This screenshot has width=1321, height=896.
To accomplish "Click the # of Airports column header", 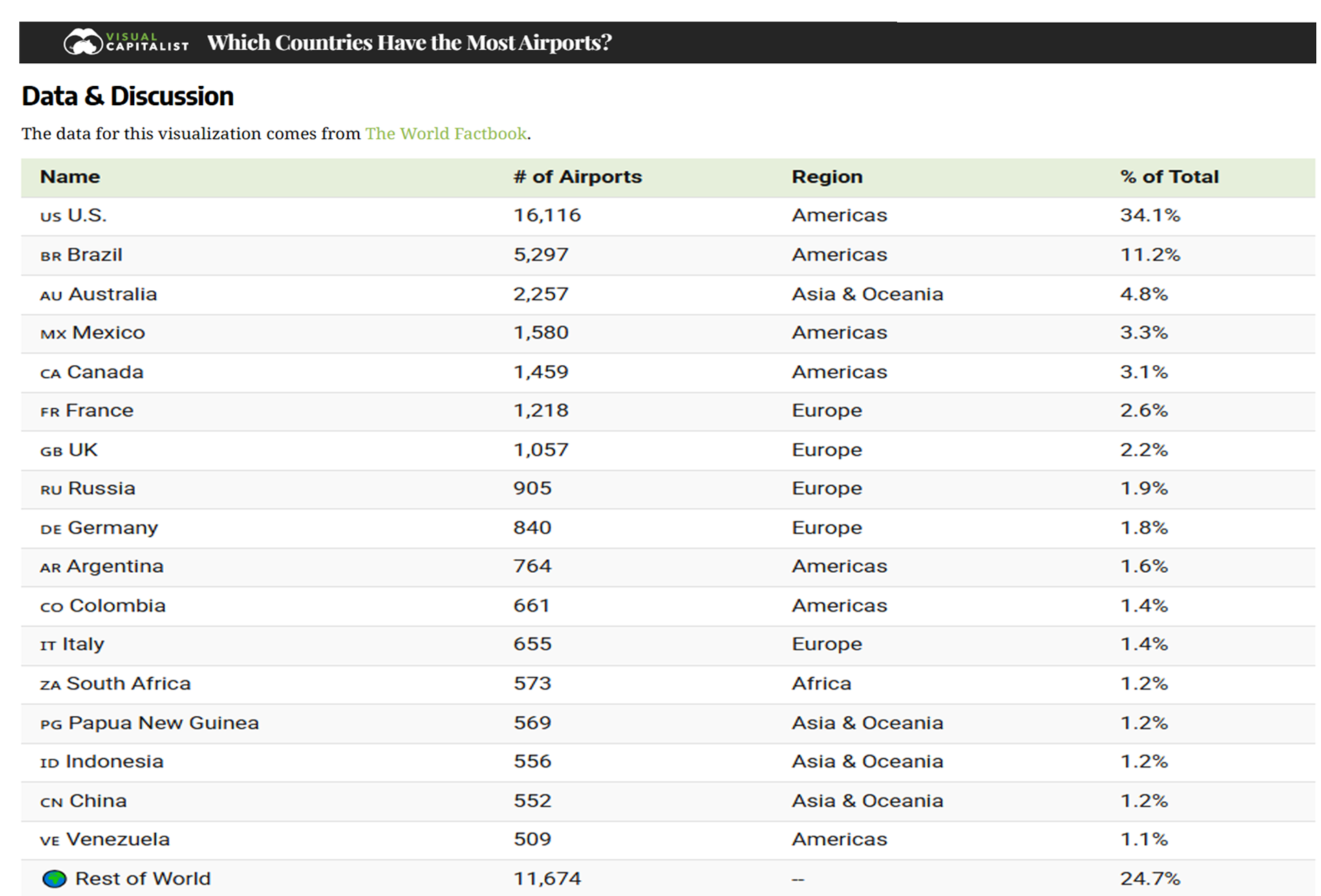I will tap(577, 177).
